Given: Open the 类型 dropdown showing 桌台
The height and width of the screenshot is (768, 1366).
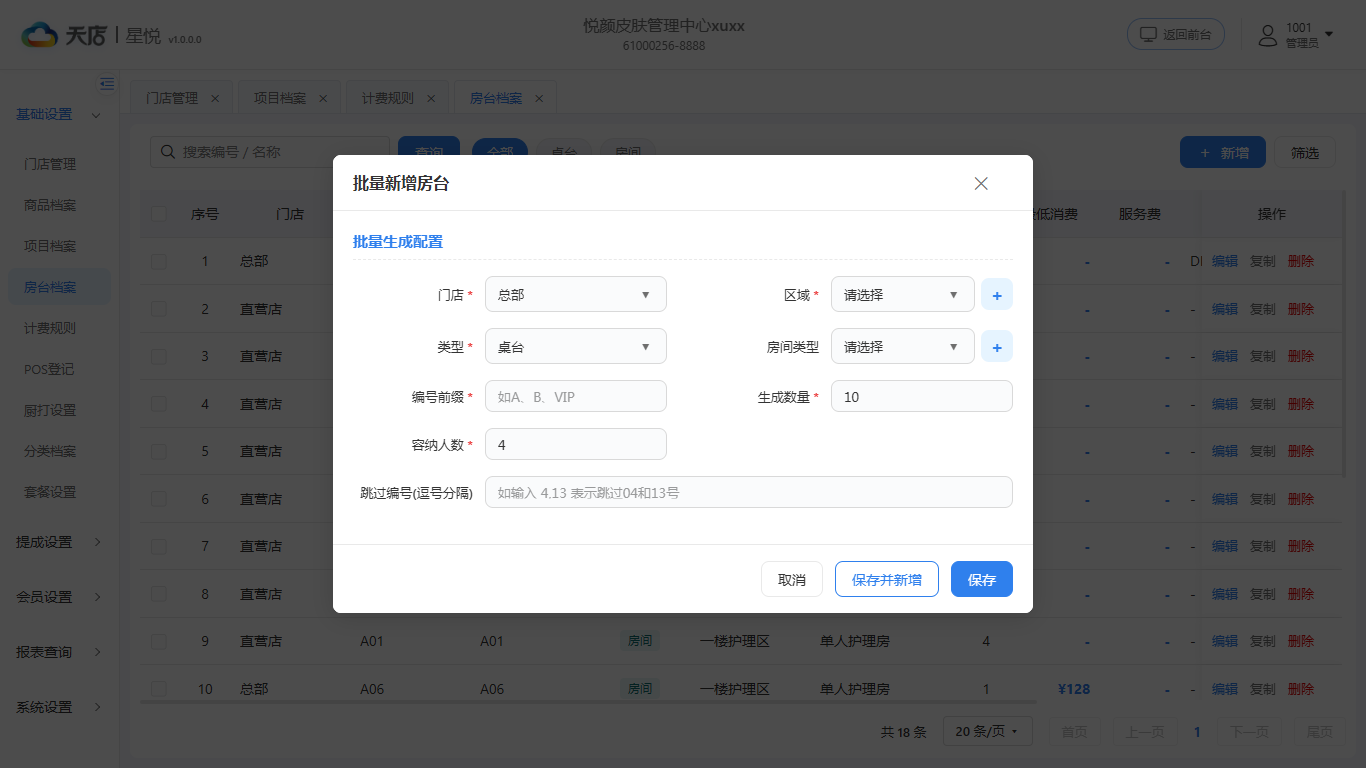Looking at the screenshot, I should pyautogui.click(x=576, y=347).
